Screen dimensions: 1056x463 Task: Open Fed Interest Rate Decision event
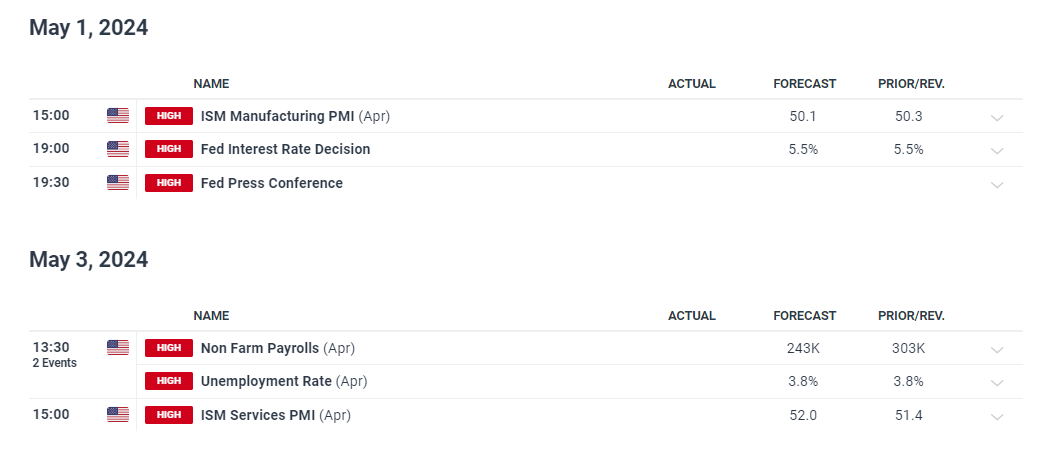(286, 149)
